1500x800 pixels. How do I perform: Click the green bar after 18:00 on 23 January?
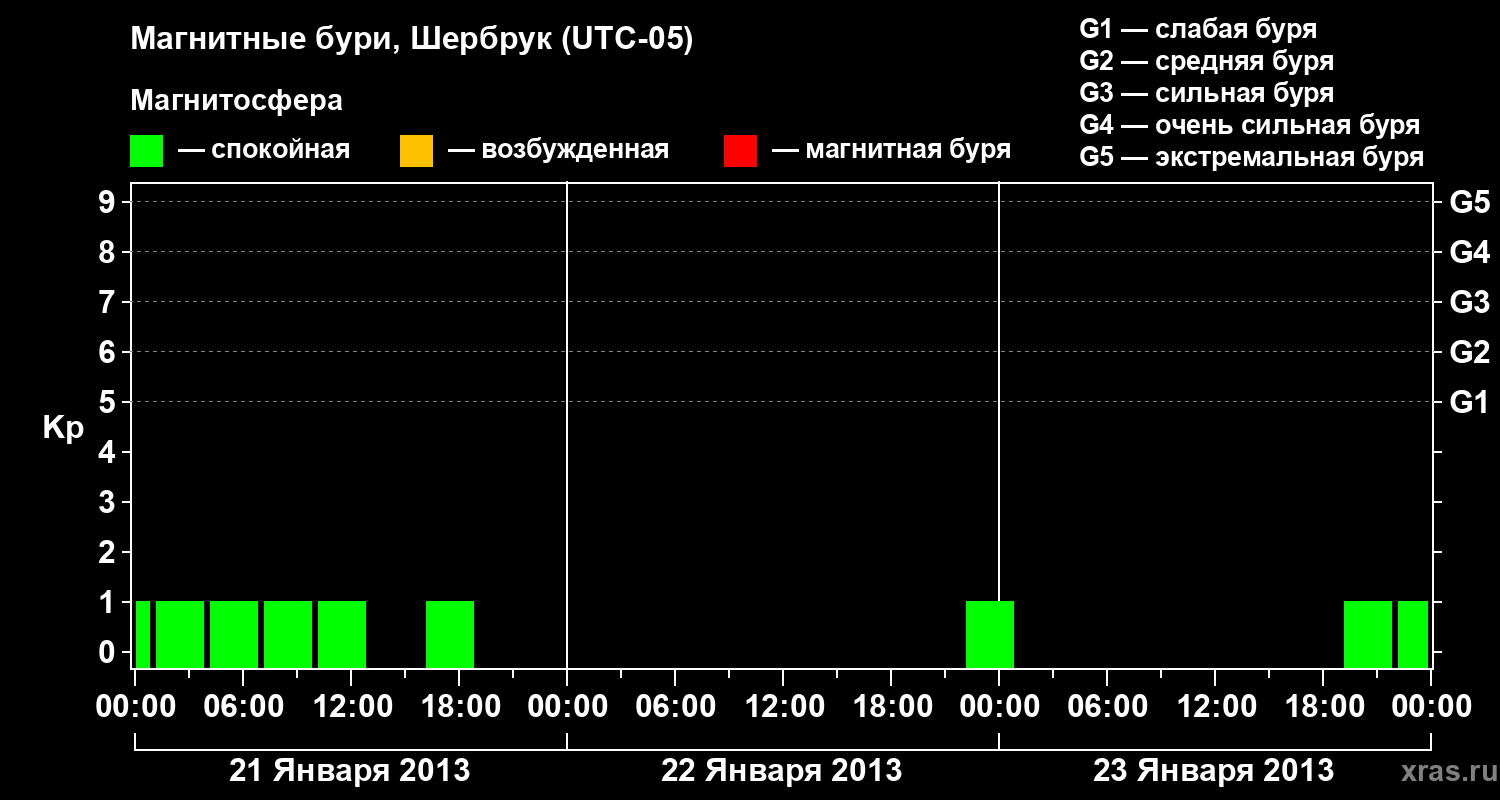pos(1368,634)
